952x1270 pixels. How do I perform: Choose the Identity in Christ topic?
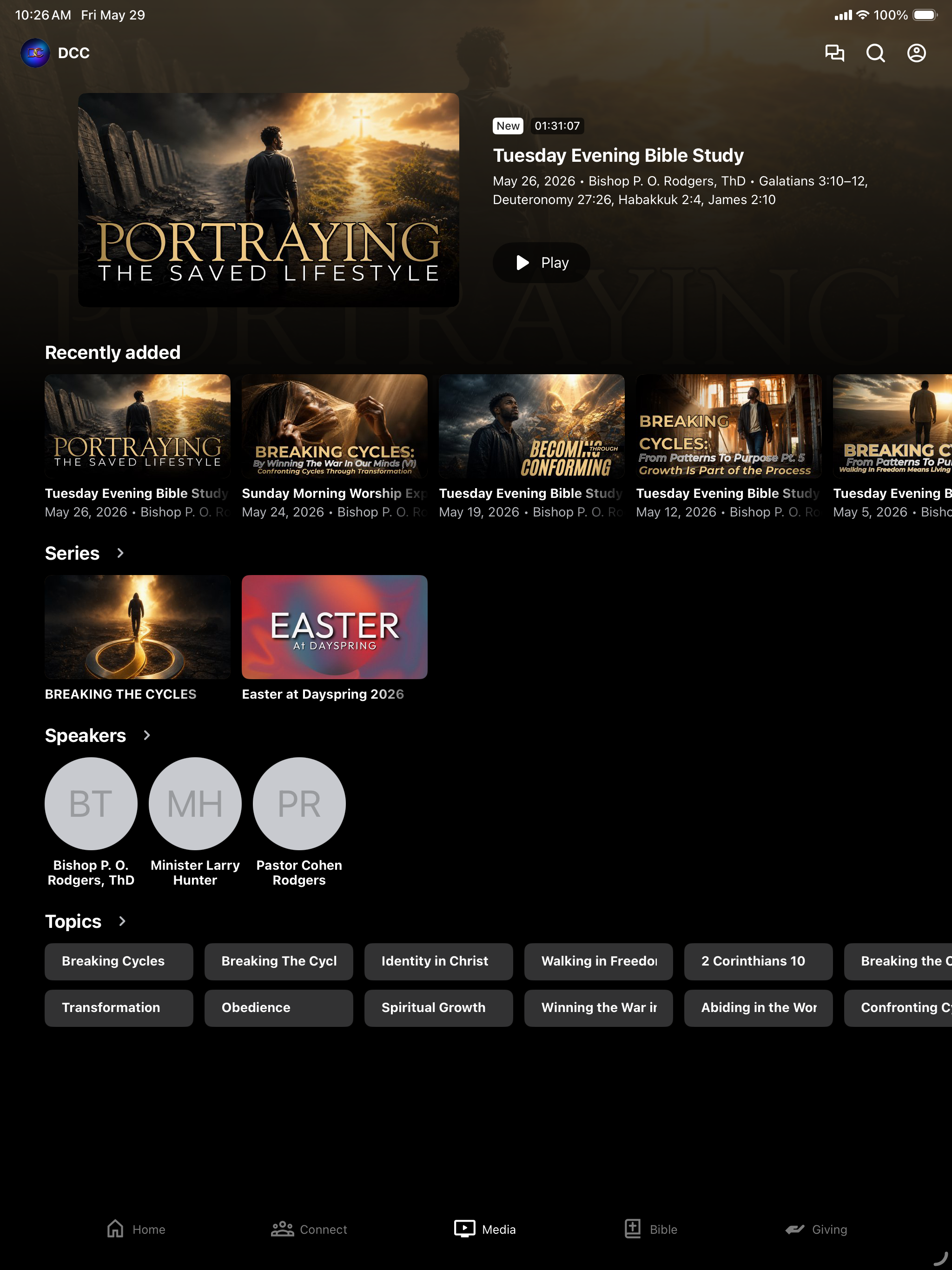click(438, 961)
